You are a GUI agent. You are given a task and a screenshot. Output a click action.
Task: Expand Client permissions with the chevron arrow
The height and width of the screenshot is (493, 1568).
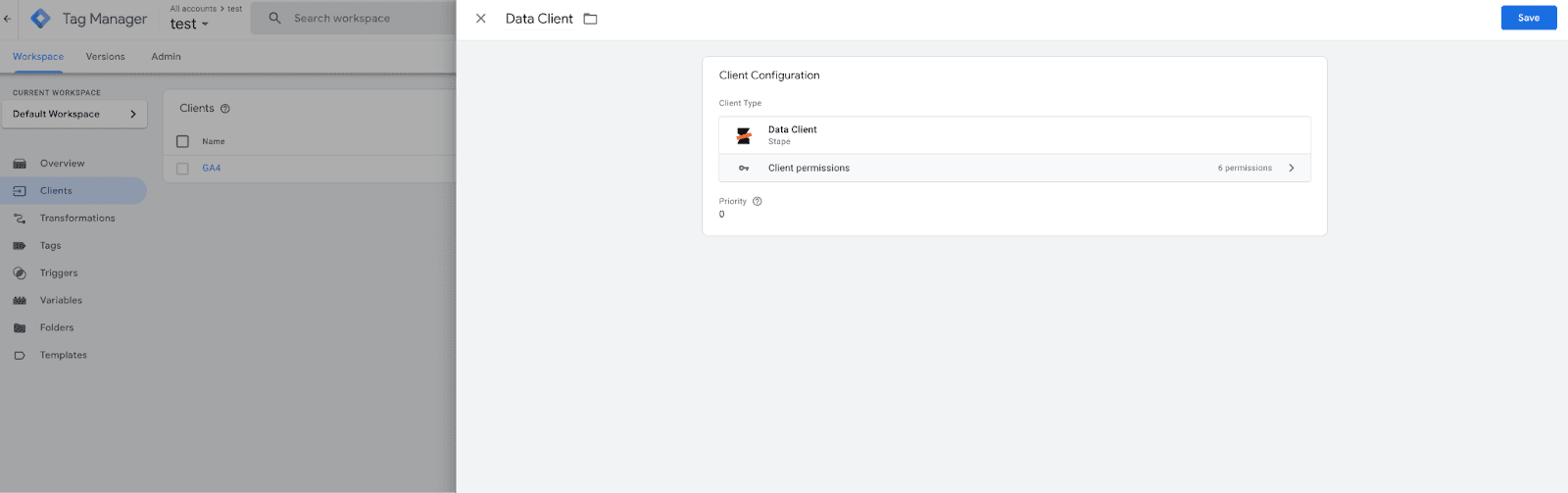pyautogui.click(x=1292, y=169)
